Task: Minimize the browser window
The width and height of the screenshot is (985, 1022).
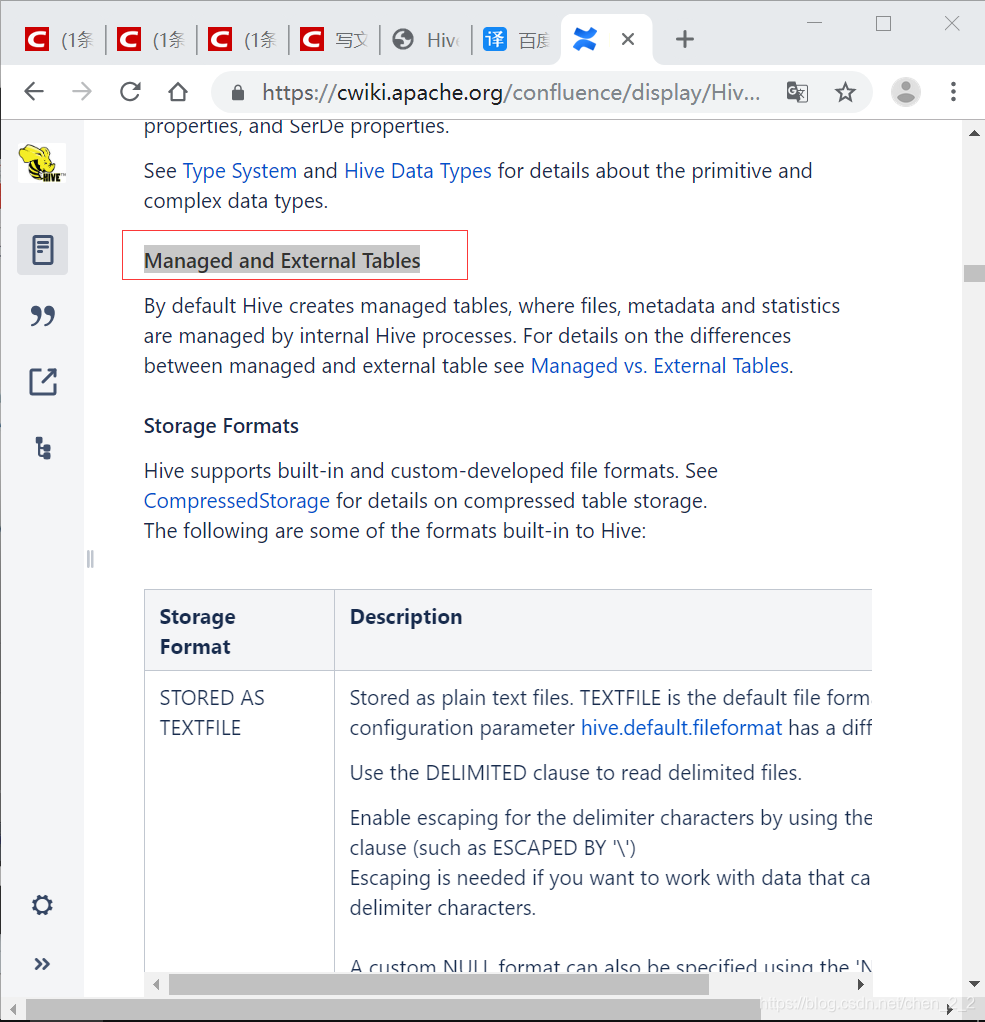Action: pyautogui.click(x=814, y=23)
